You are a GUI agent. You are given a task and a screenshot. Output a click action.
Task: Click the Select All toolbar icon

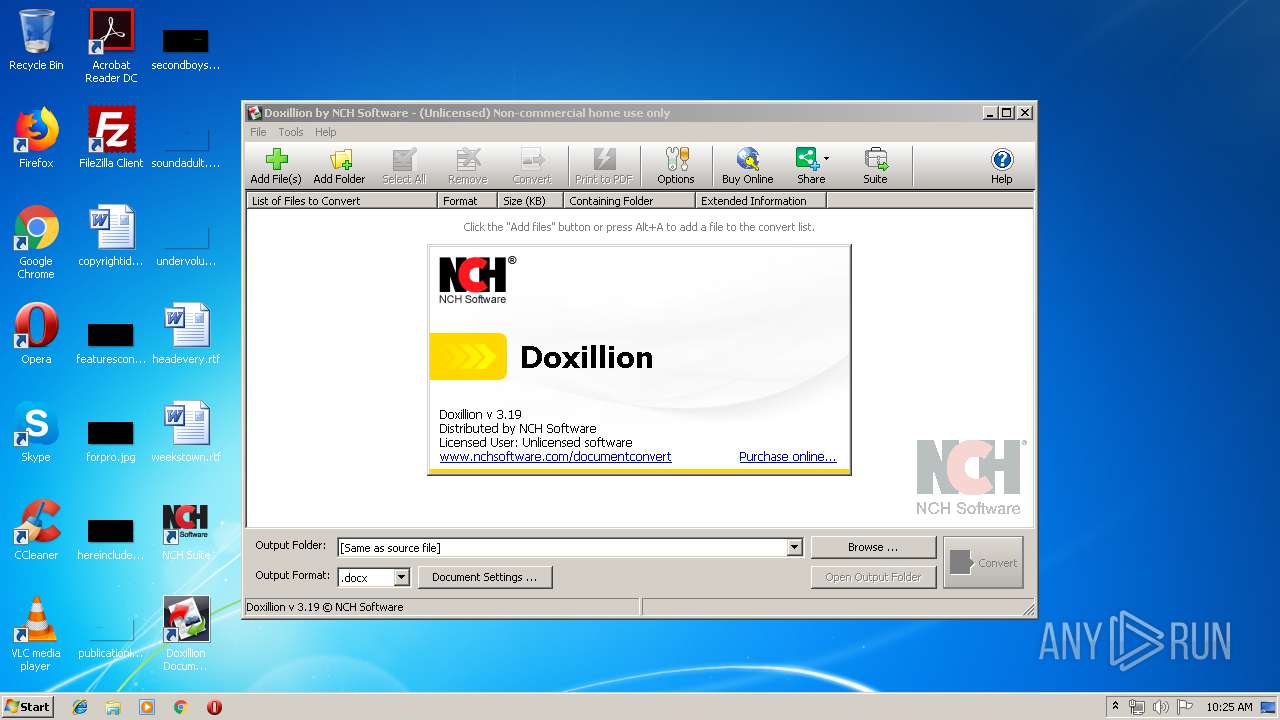404,166
